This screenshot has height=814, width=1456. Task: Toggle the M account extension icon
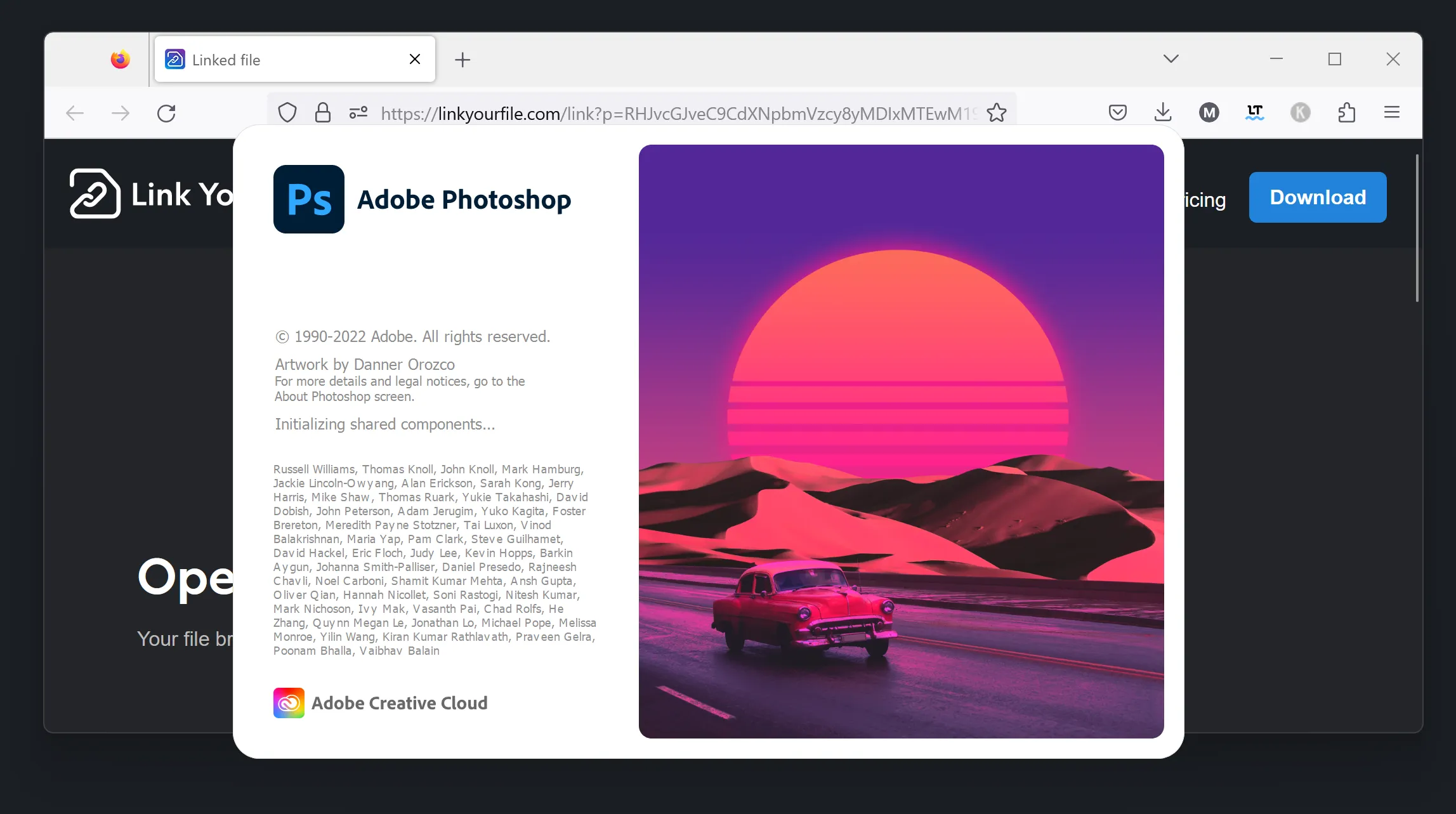pos(1209,112)
